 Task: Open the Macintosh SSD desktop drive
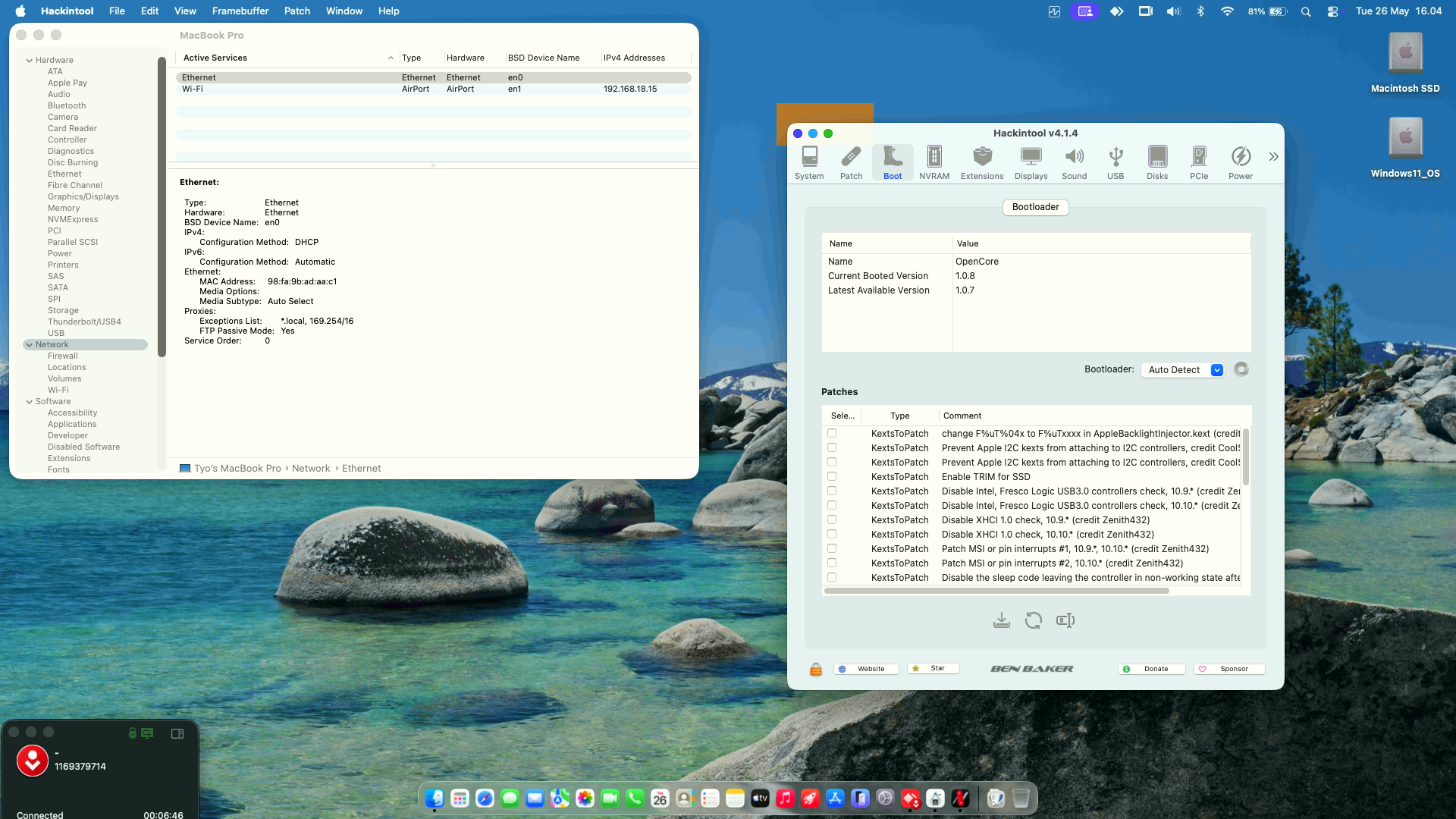click(1405, 63)
